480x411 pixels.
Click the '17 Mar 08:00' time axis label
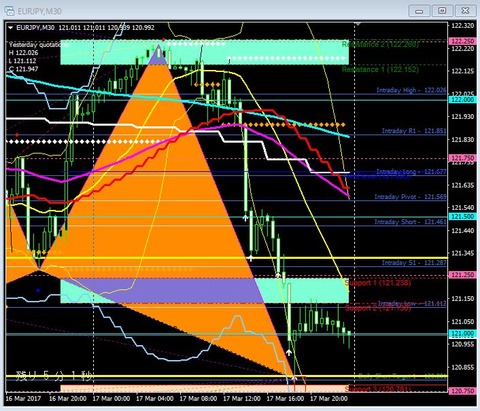198,398
